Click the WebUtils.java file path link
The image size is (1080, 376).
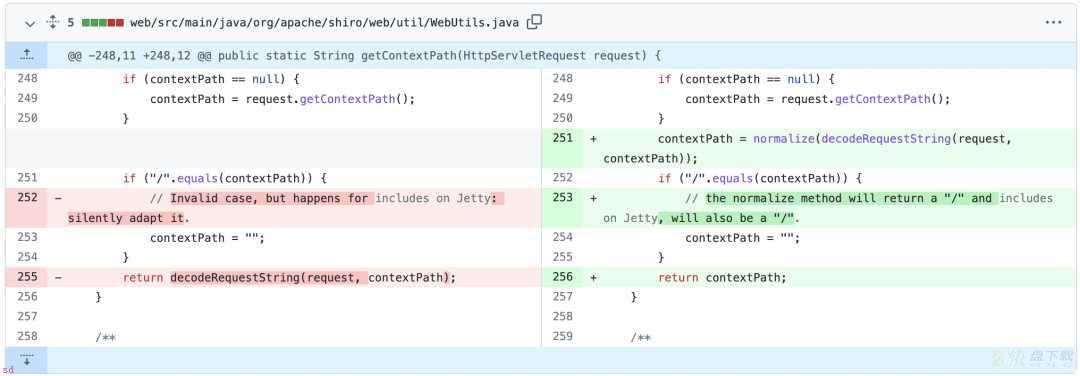point(324,23)
